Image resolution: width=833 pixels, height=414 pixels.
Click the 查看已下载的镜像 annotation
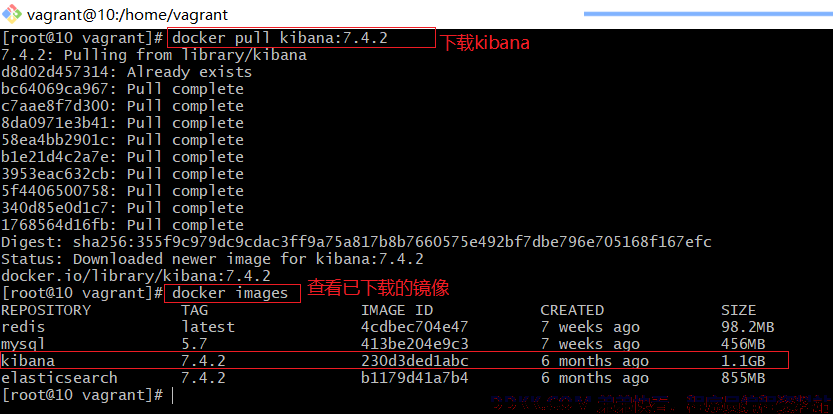pos(379,288)
